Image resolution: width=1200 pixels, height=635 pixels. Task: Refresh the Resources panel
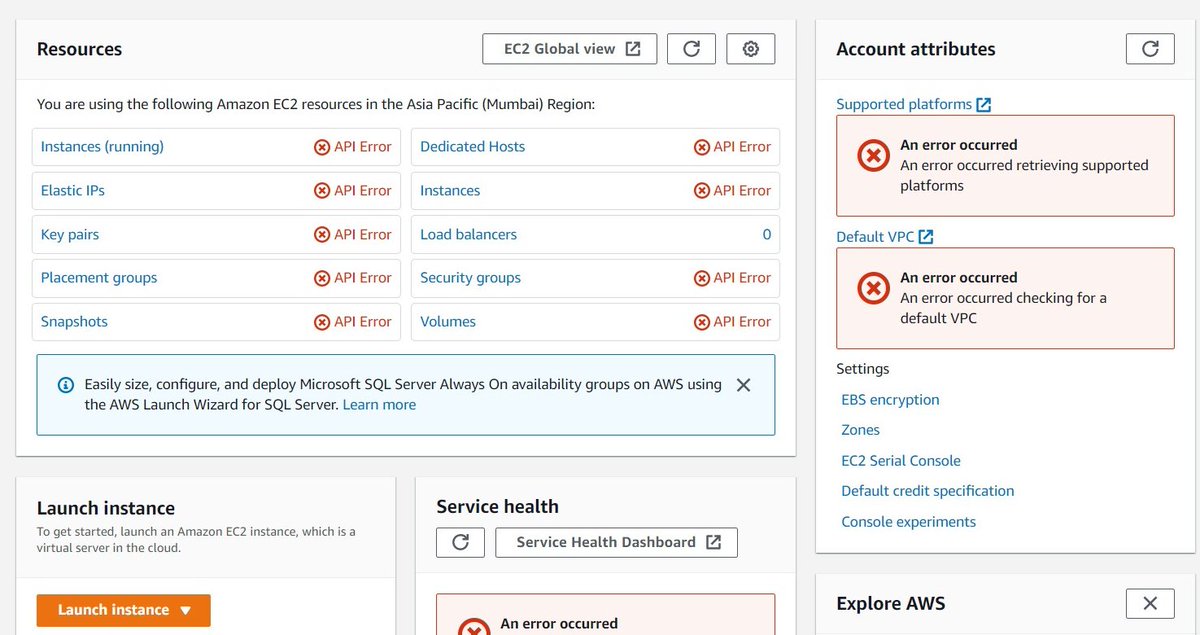point(691,49)
